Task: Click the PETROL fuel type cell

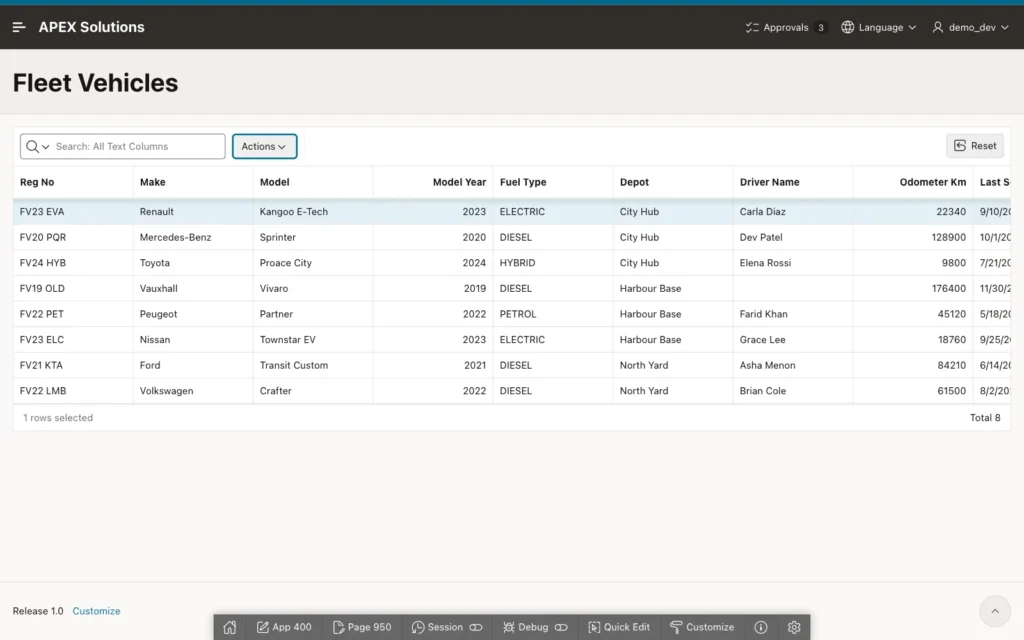Action: click(x=552, y=313)
